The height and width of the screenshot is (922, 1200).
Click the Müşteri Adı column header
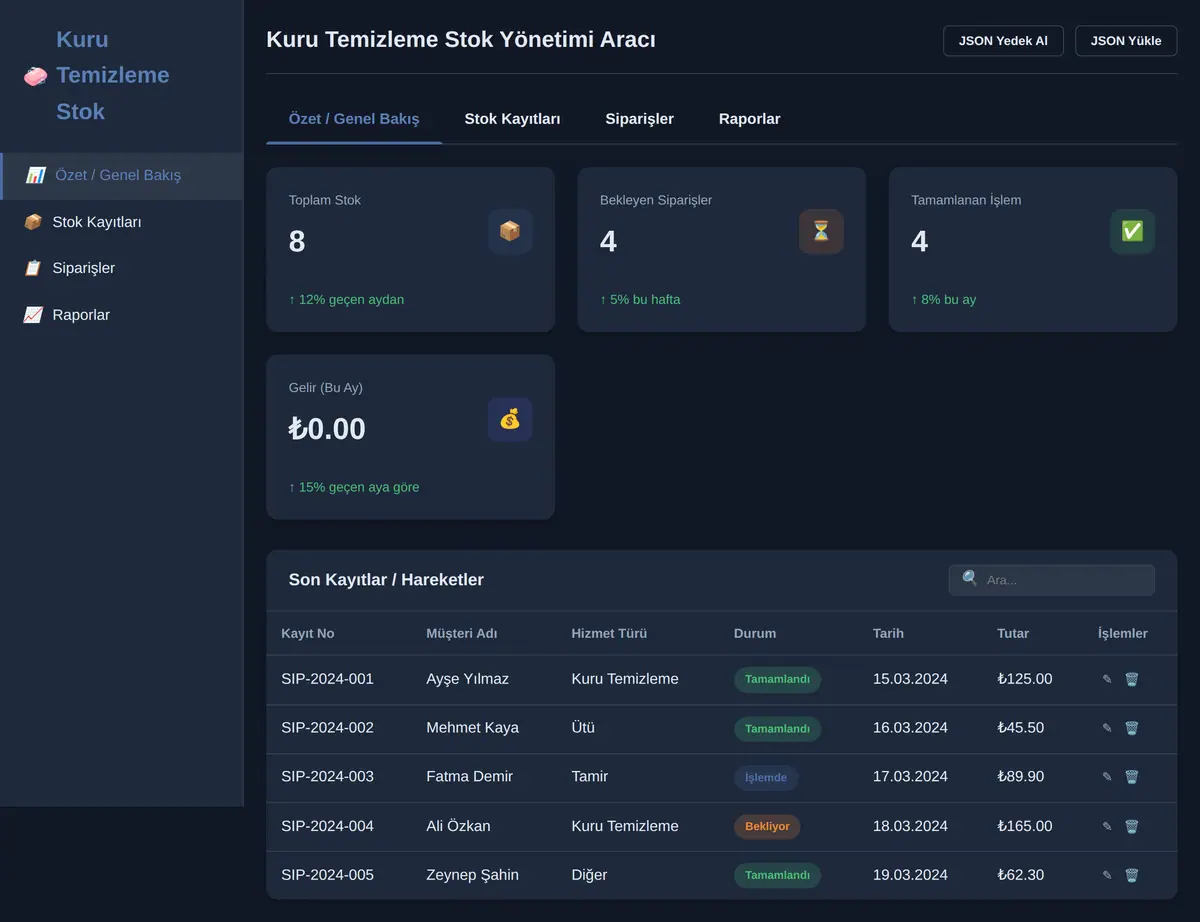462,633
